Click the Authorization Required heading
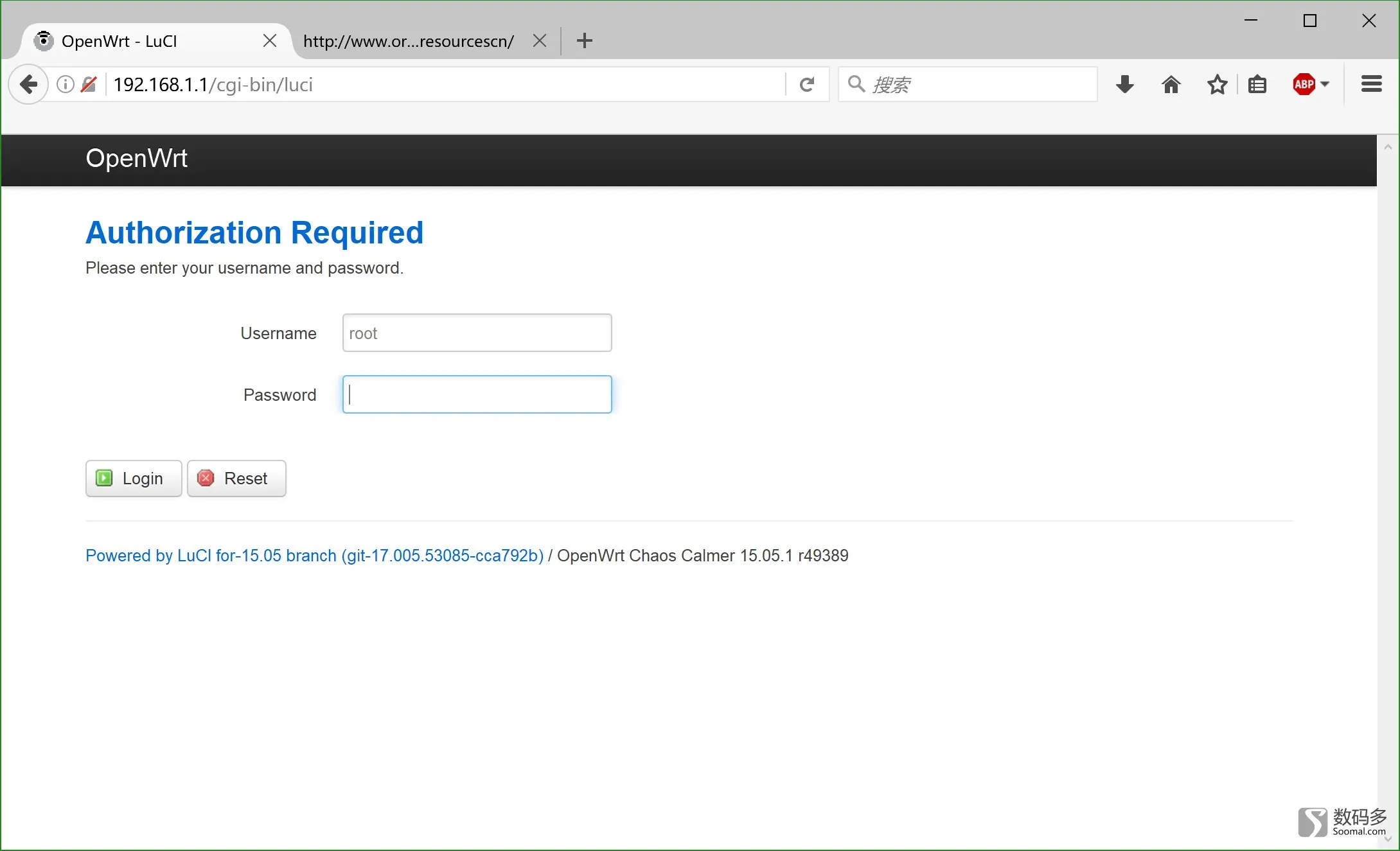This screenshot has width=1400, height=851. (x=254, y=232)
